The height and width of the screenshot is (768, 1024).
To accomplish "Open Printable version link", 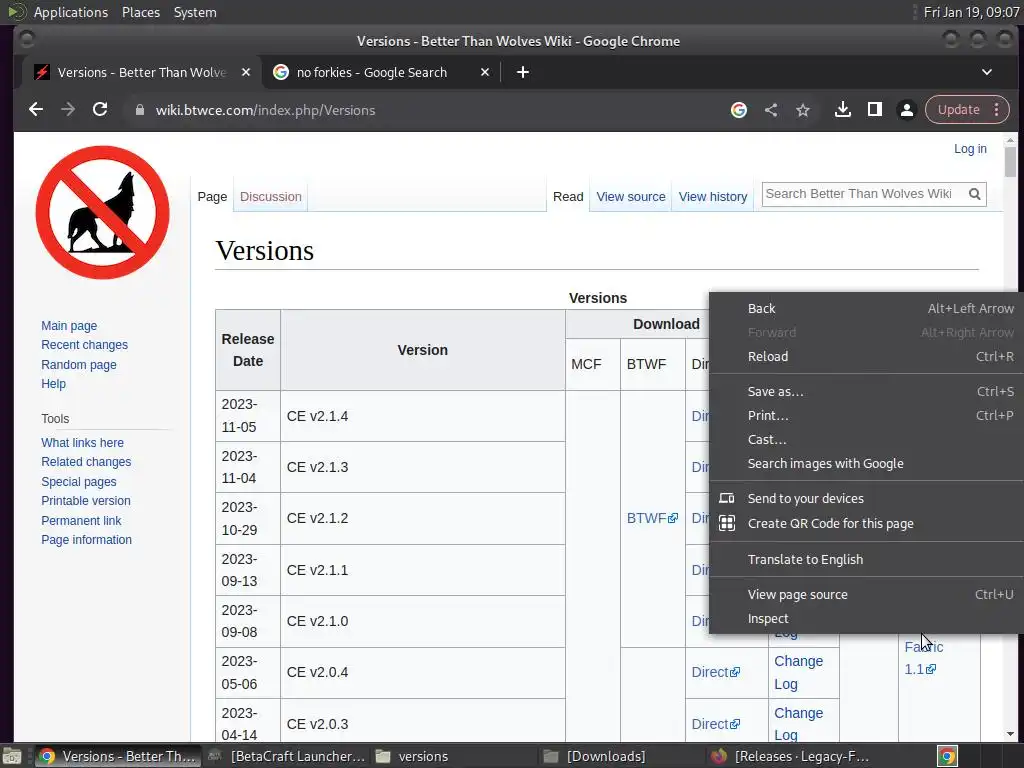I will click(86, 501).
